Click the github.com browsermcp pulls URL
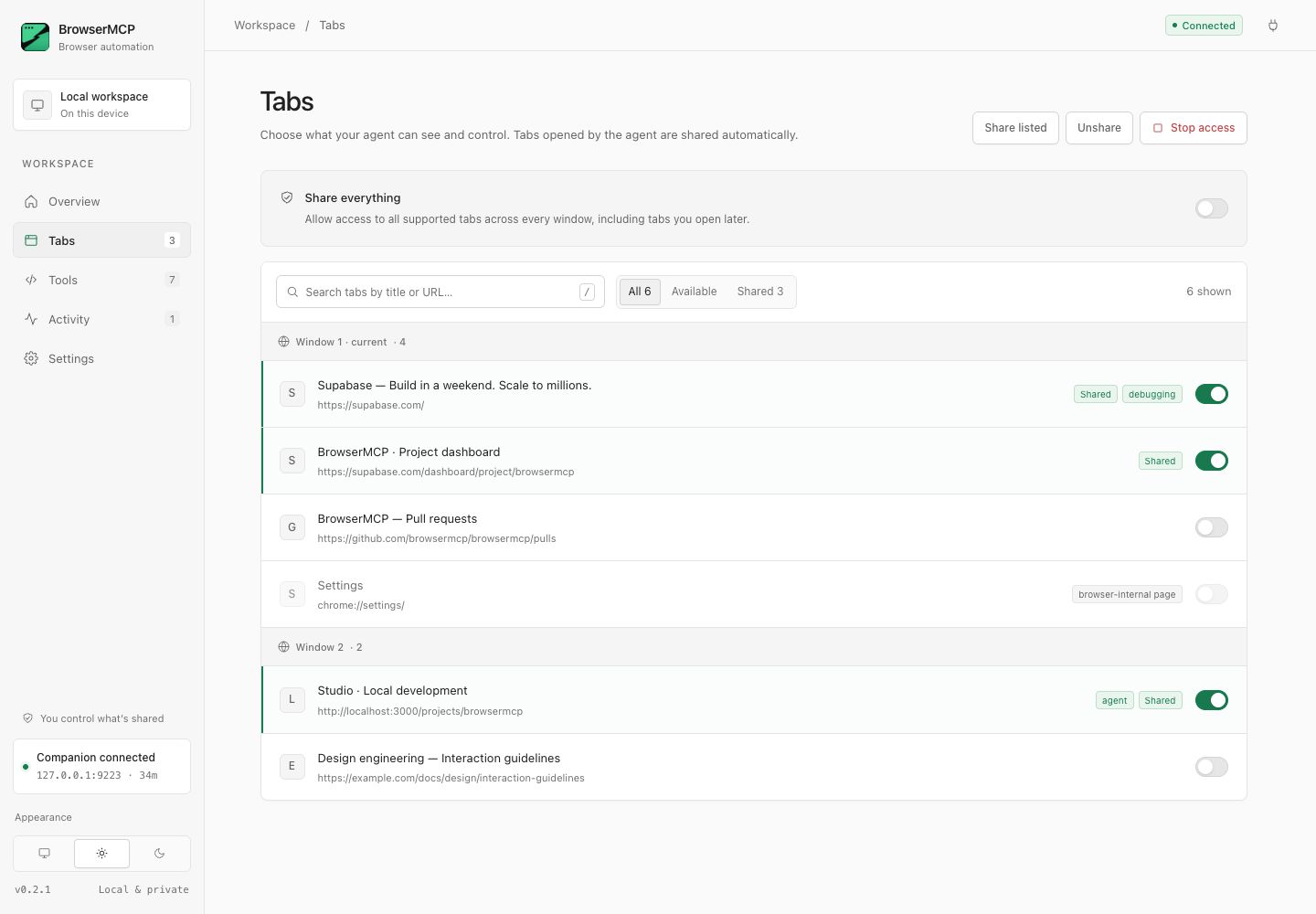This screenshot has width=1316, height=914. coord(437,538)
